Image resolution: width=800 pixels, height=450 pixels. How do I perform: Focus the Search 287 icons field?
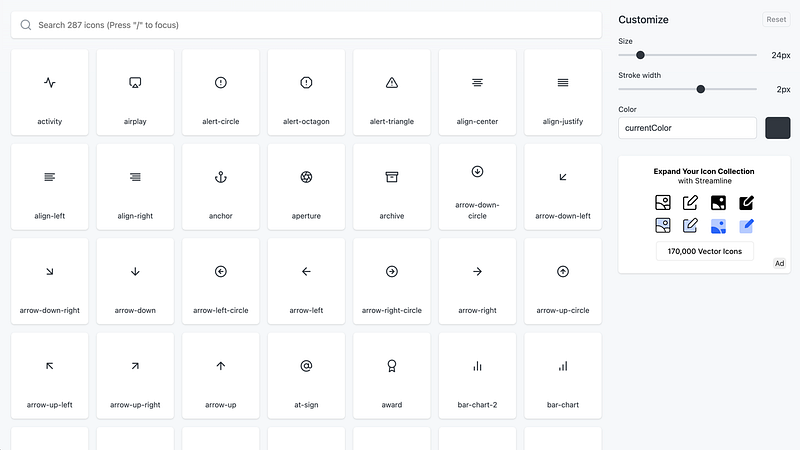[x=306, y=25]
